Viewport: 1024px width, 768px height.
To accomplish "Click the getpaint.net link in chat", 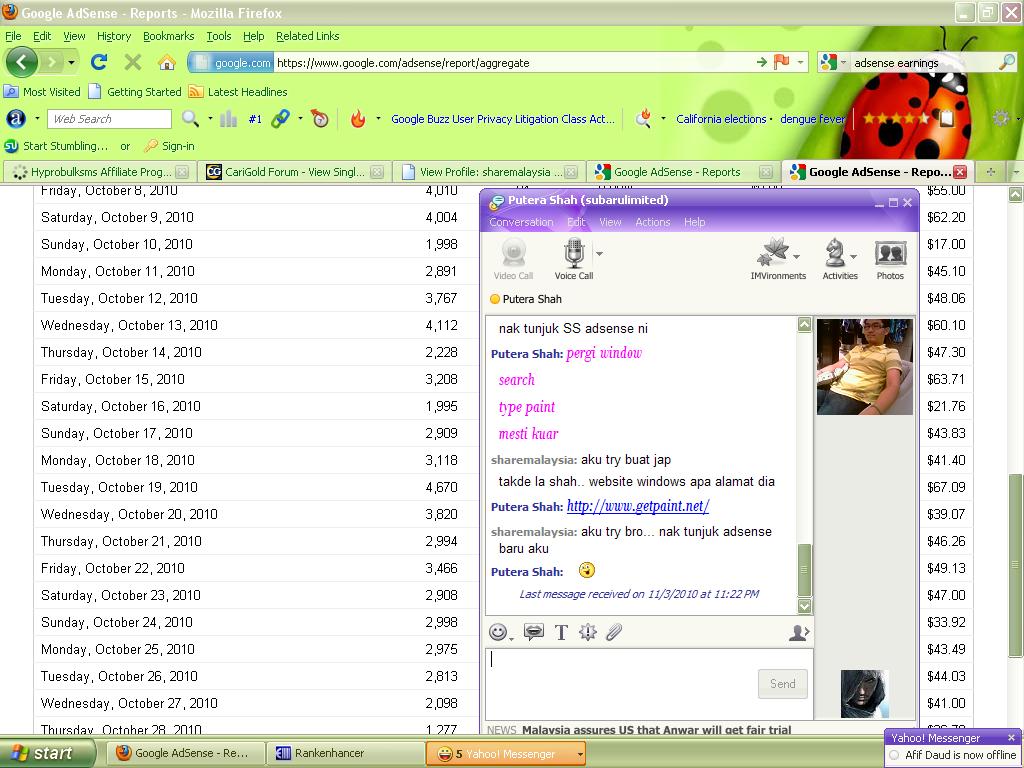I will tap(638, 506).
